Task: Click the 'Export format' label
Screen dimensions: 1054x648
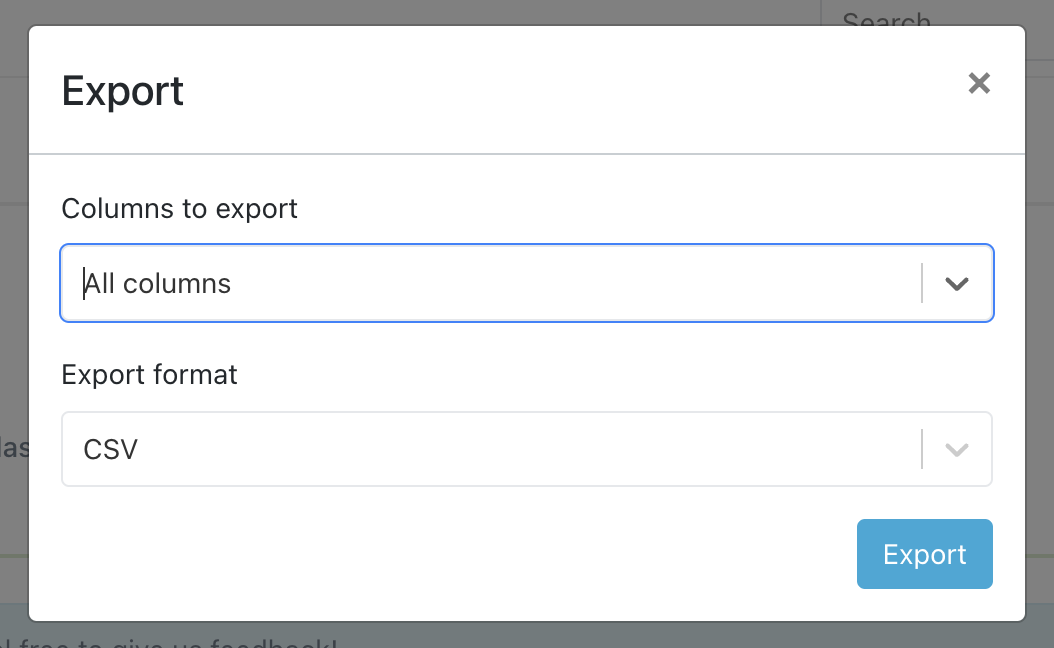Action: coord(150,375)
